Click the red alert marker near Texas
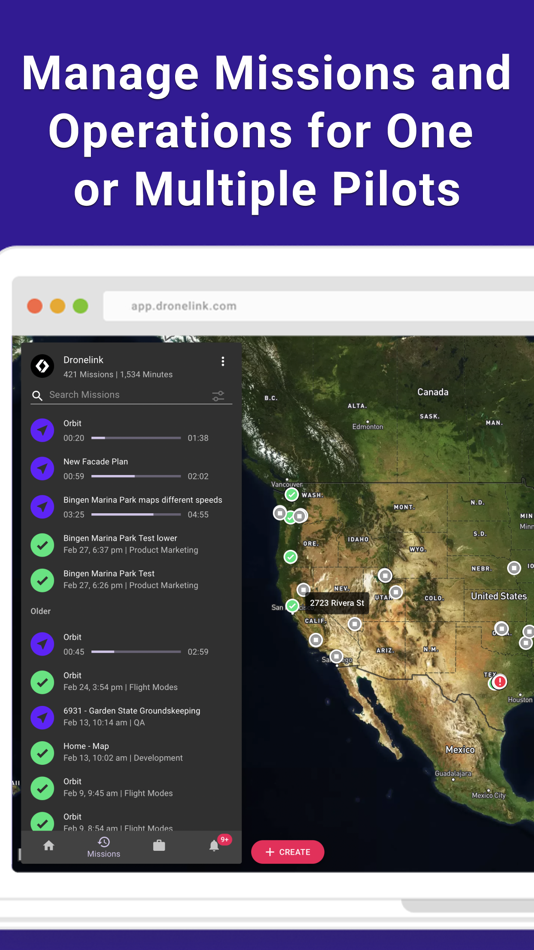This screenshot has height=950, width=534. click(x=499, y=682)
